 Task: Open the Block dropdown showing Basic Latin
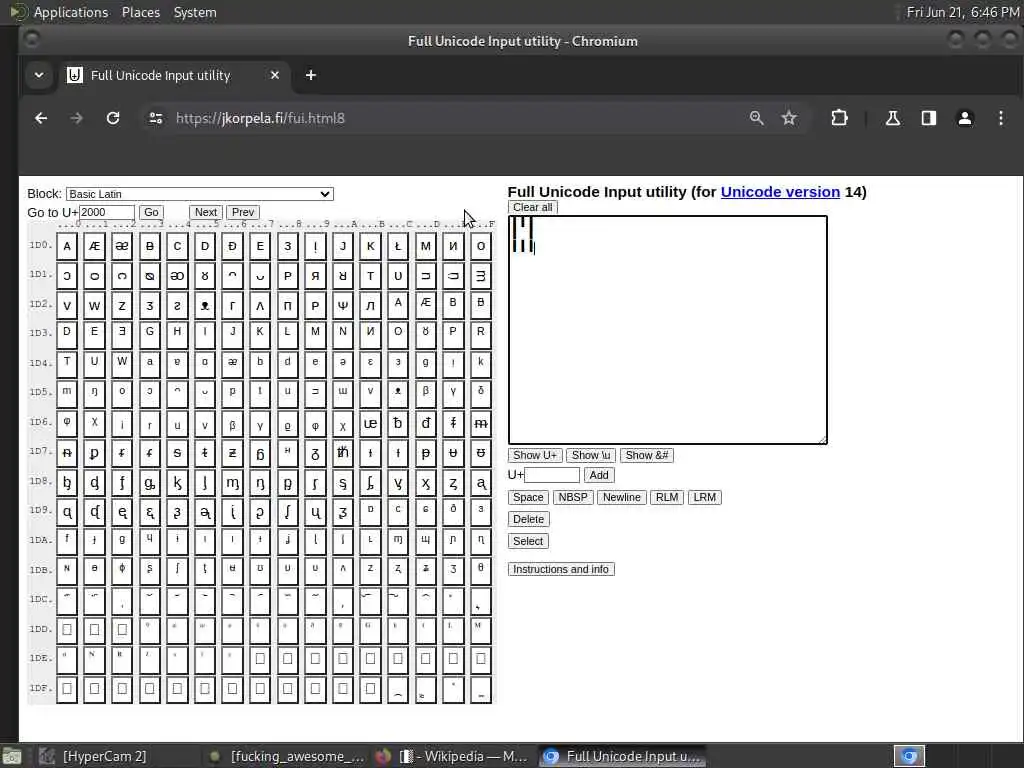200,194
